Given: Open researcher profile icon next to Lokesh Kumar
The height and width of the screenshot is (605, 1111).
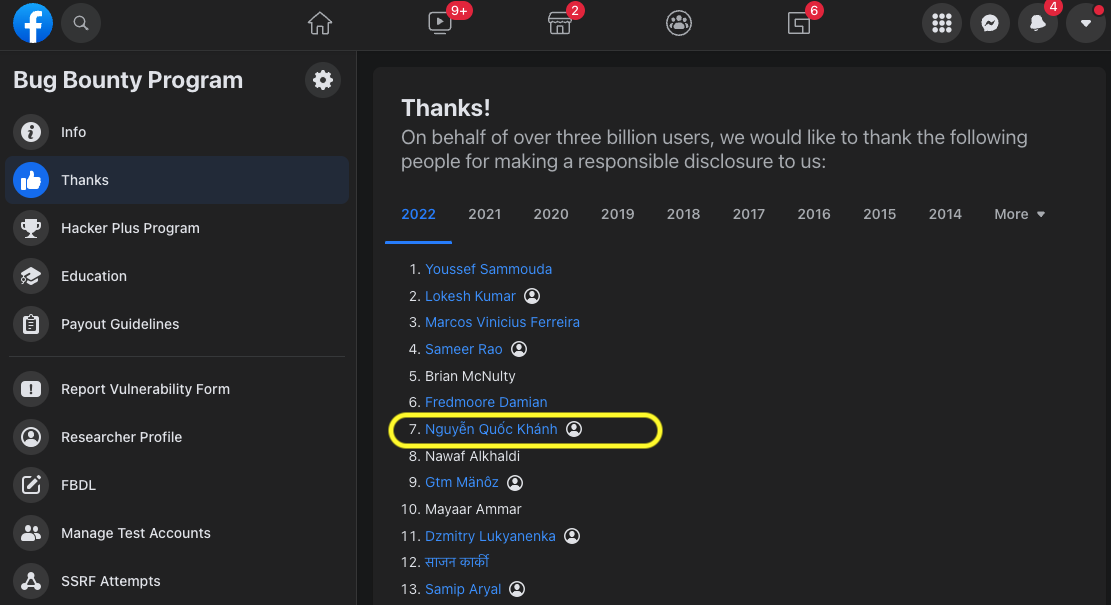Looking at the screenshot, I should [x=532, y=296].
